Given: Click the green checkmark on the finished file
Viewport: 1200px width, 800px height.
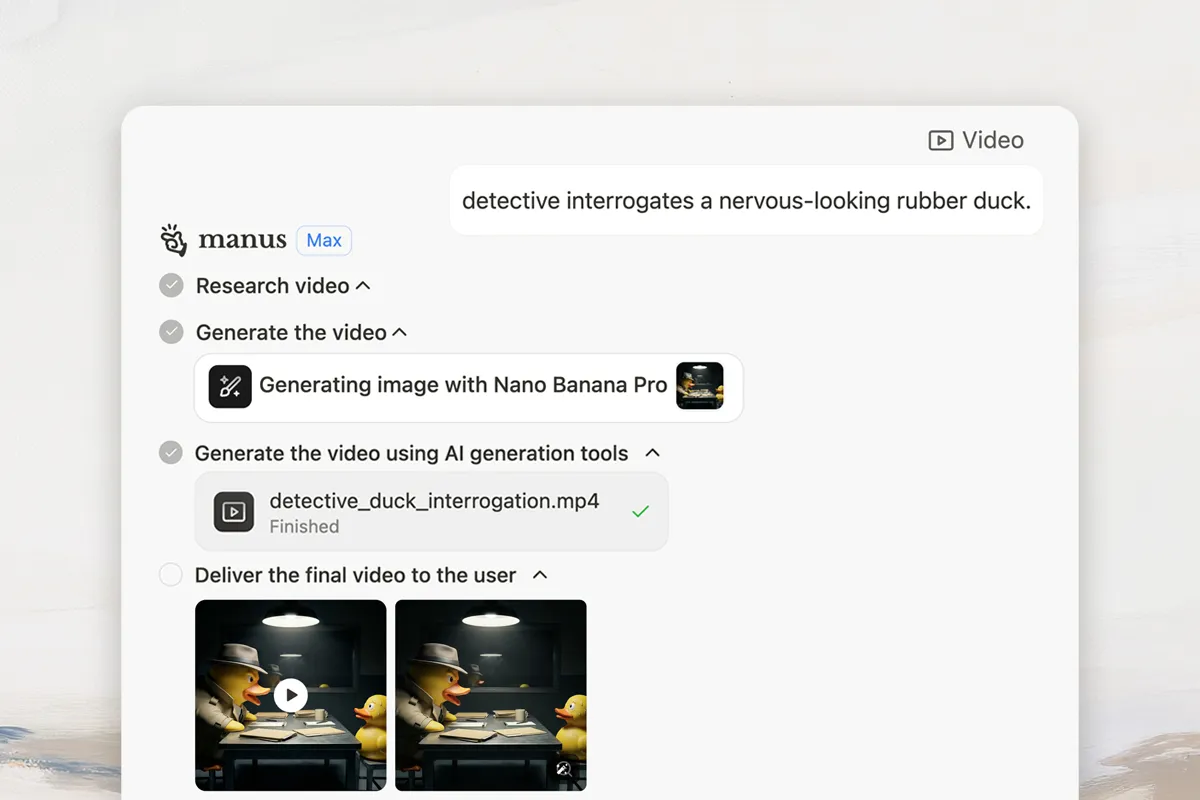Looking at the screenshot, I should [x=641, y=511].
